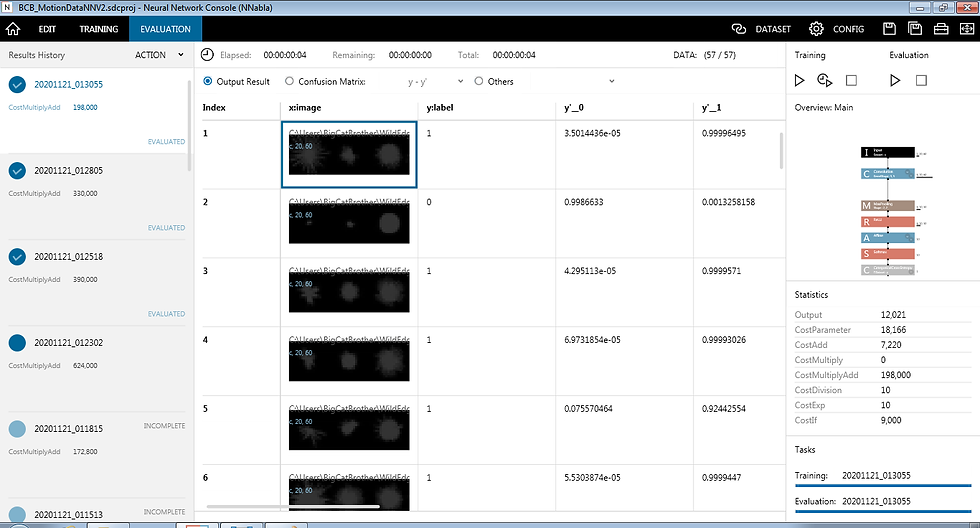
Task: Select result 20201121_012518
Action: (x=69, y=257)
